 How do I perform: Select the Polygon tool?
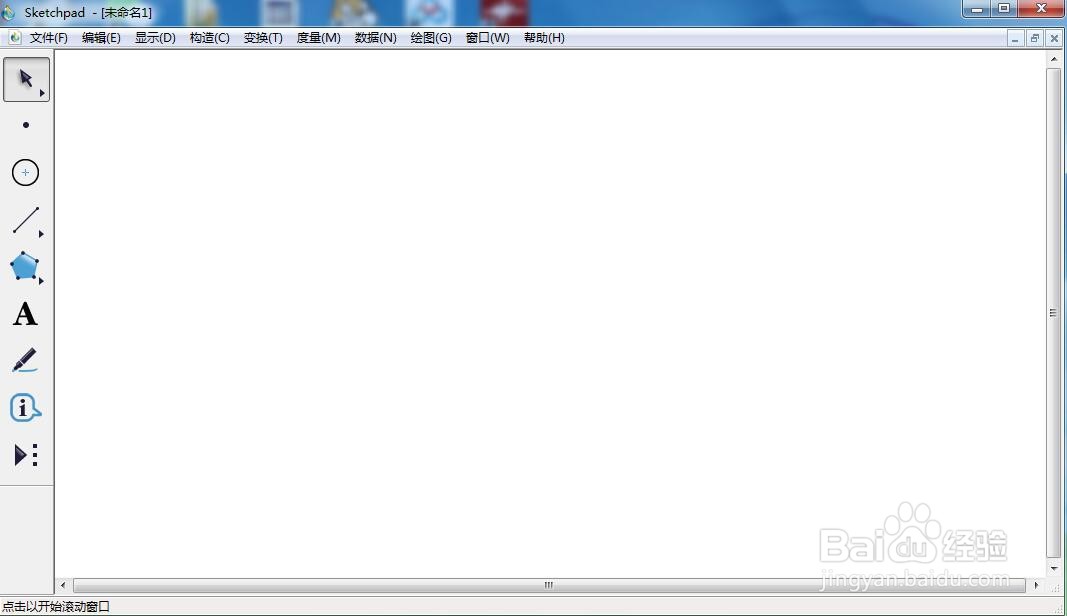click(x=24, y=266)
